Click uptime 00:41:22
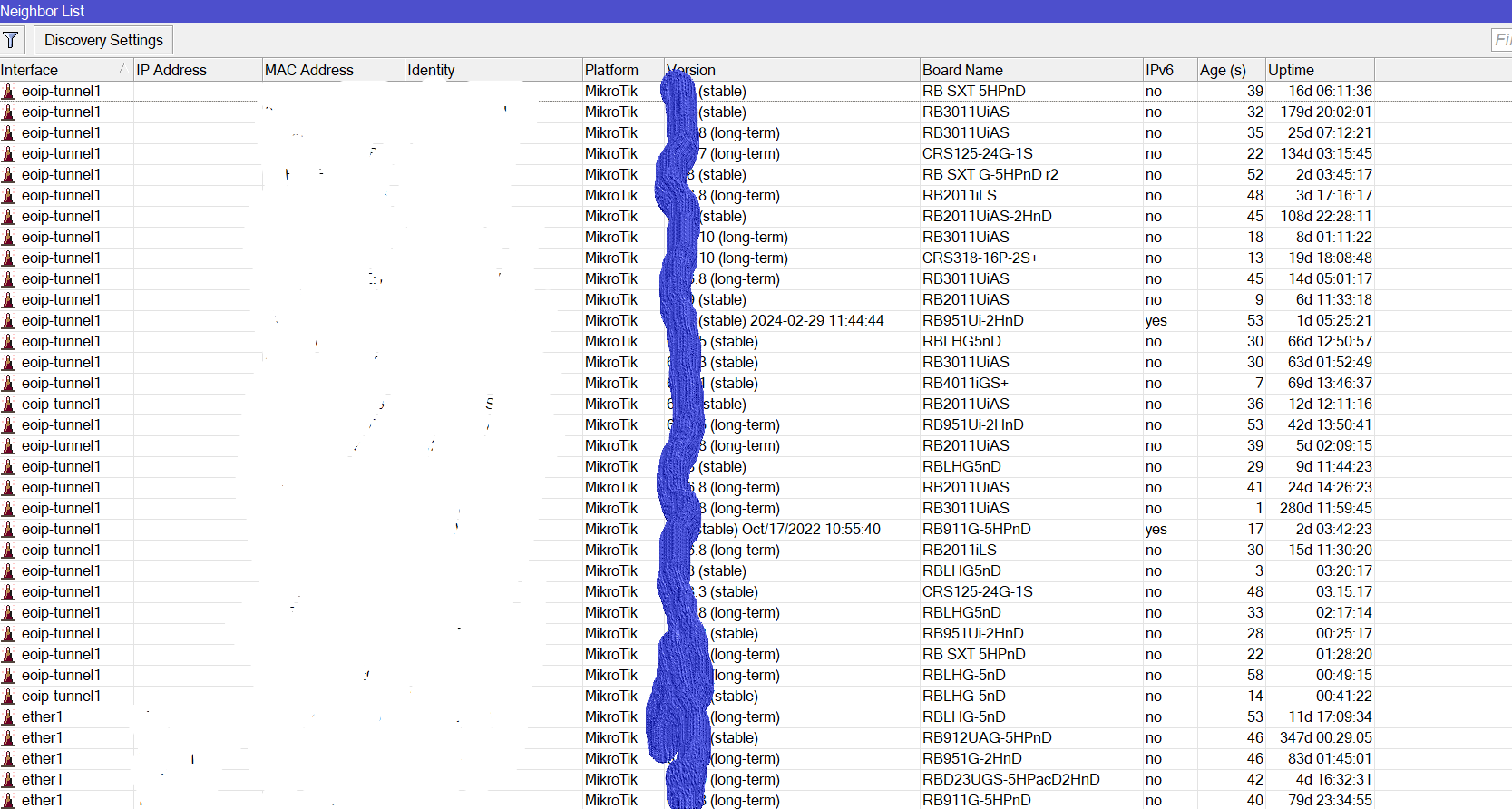The height and width of the screenshot is (809, 1512). click(x=1344, y=696)
